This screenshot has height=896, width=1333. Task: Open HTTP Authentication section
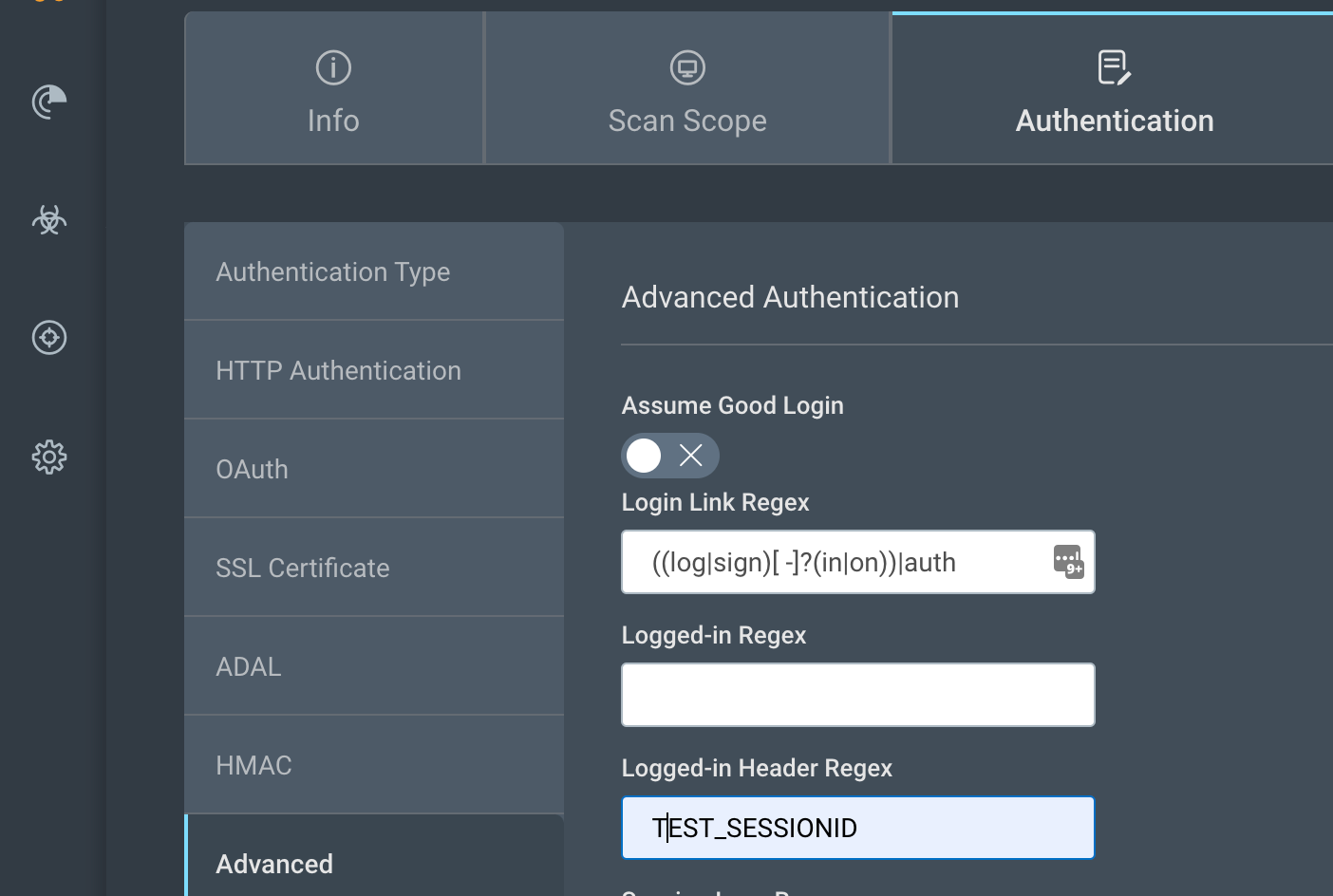click(373, 371)
